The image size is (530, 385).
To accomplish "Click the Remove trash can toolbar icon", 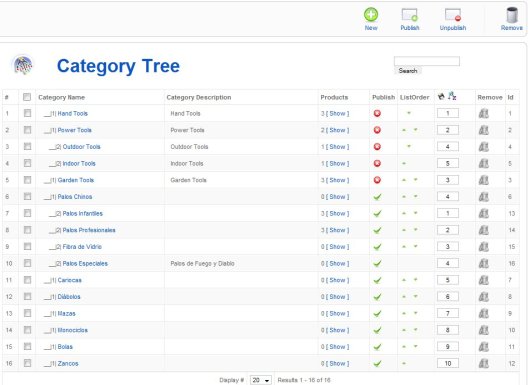I will (x=512, y=15).
